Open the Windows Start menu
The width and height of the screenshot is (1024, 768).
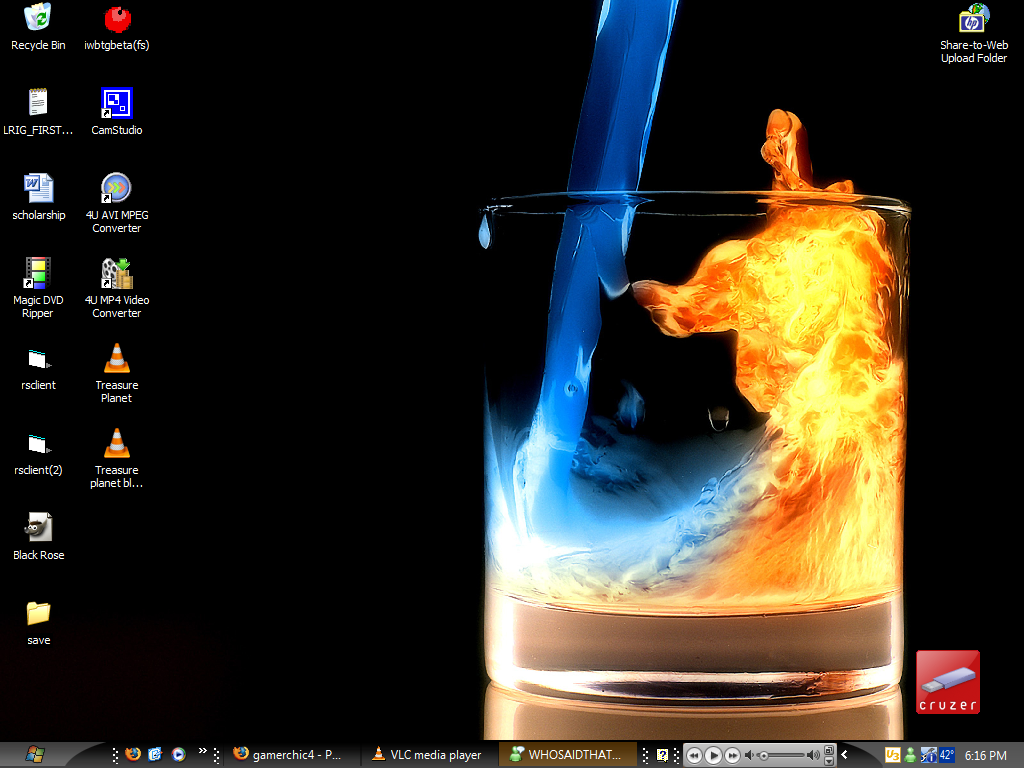(37, 754)
